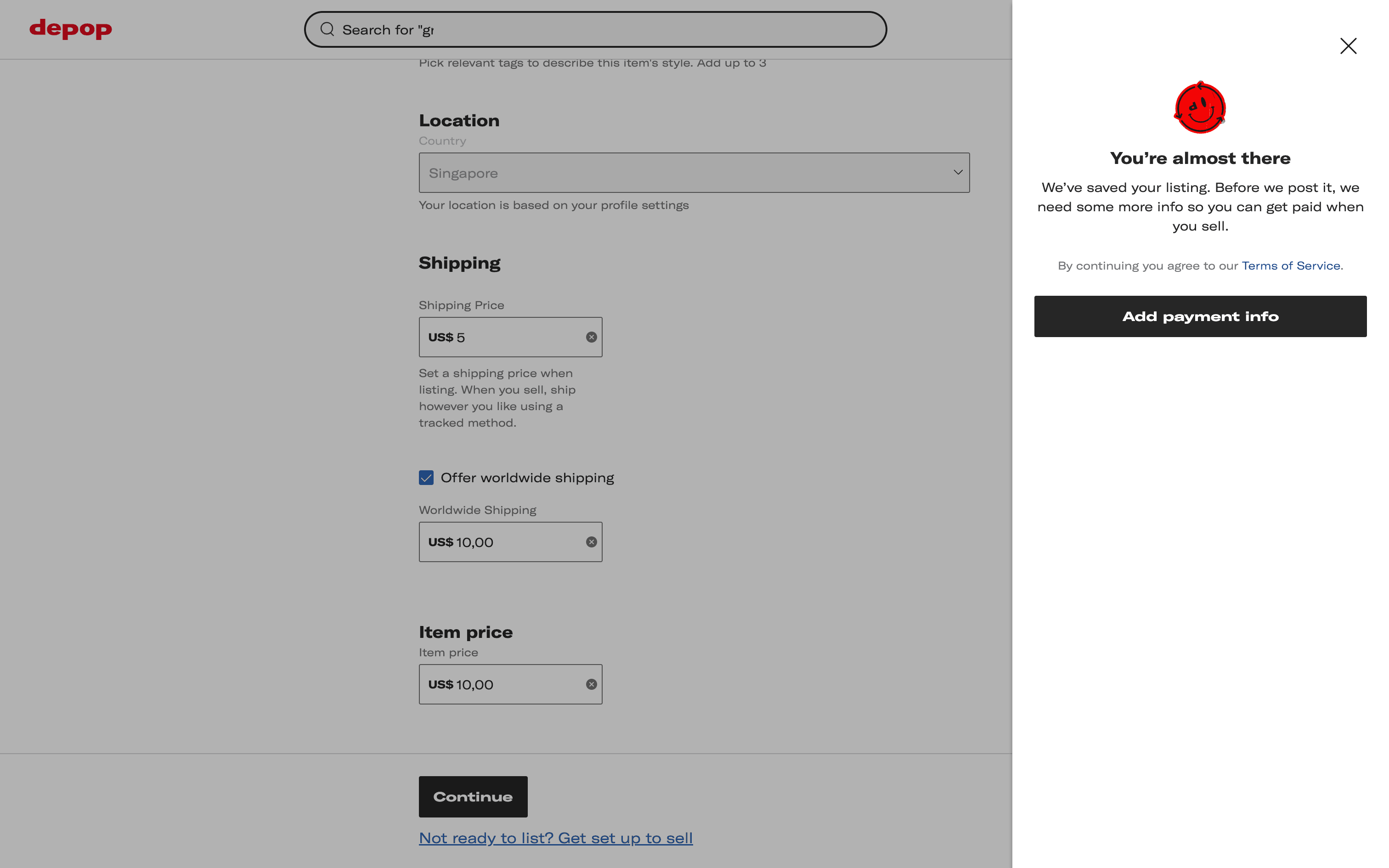Focus the search bar input
This screenshot has height=868, width=1389.
[603, 30]
